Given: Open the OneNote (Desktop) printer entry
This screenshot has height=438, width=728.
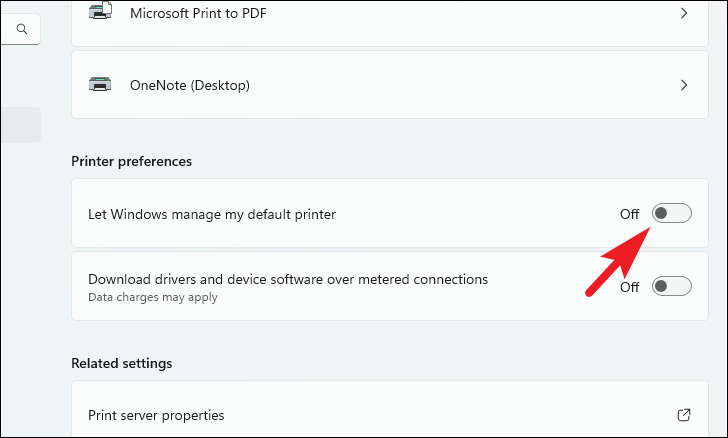Looking at the screenshot, I should (x=190, y=85).
